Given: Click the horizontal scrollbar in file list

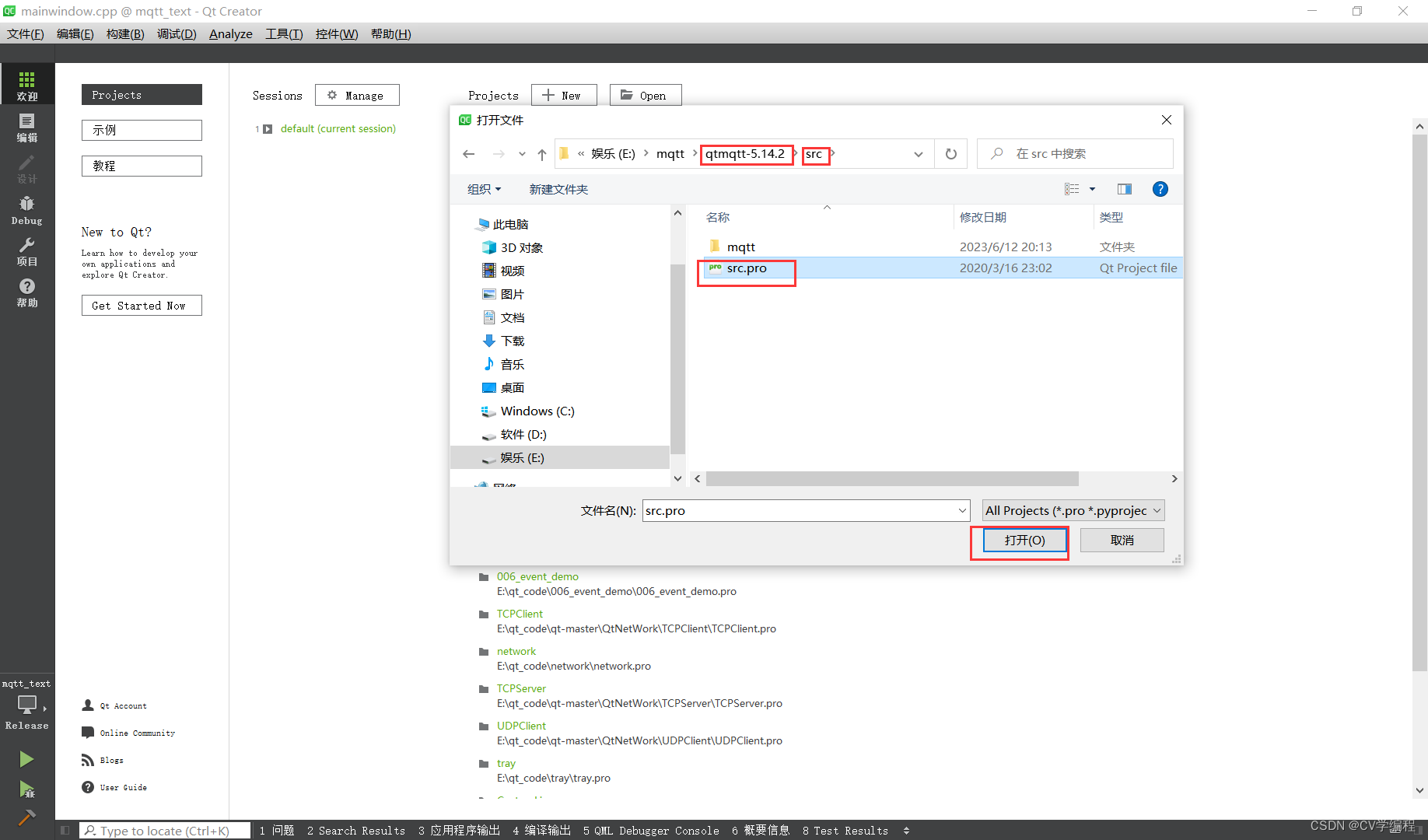Looking at the screenshot, I should click(892, 479).
